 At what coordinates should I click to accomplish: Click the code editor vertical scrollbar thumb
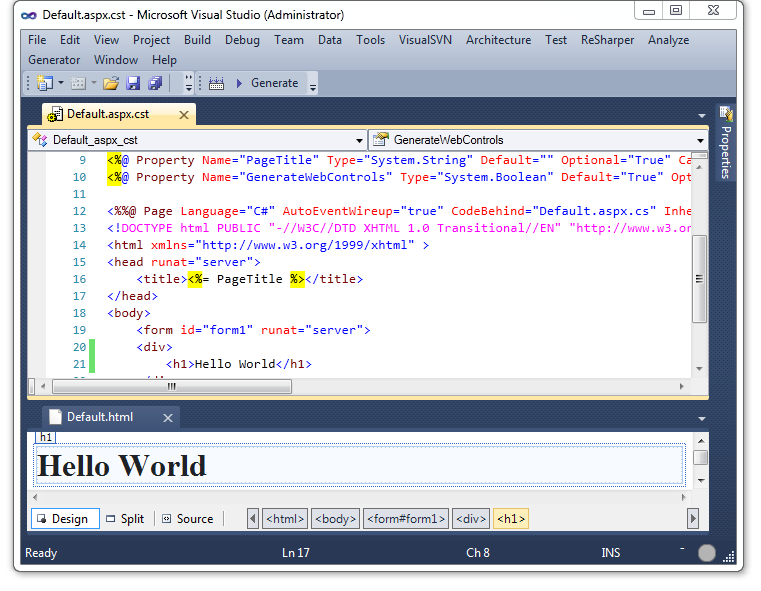pos(699,279)
